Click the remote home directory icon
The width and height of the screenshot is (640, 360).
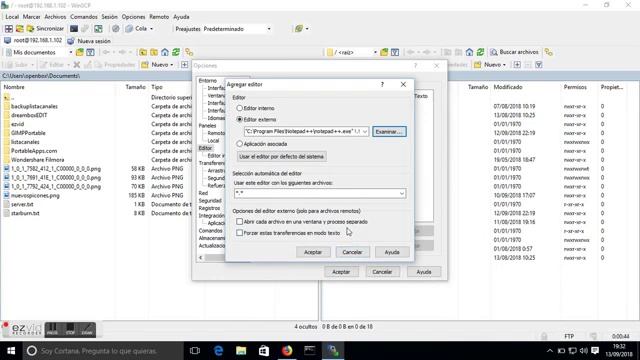pyautogui.click(x=469, y=52)
